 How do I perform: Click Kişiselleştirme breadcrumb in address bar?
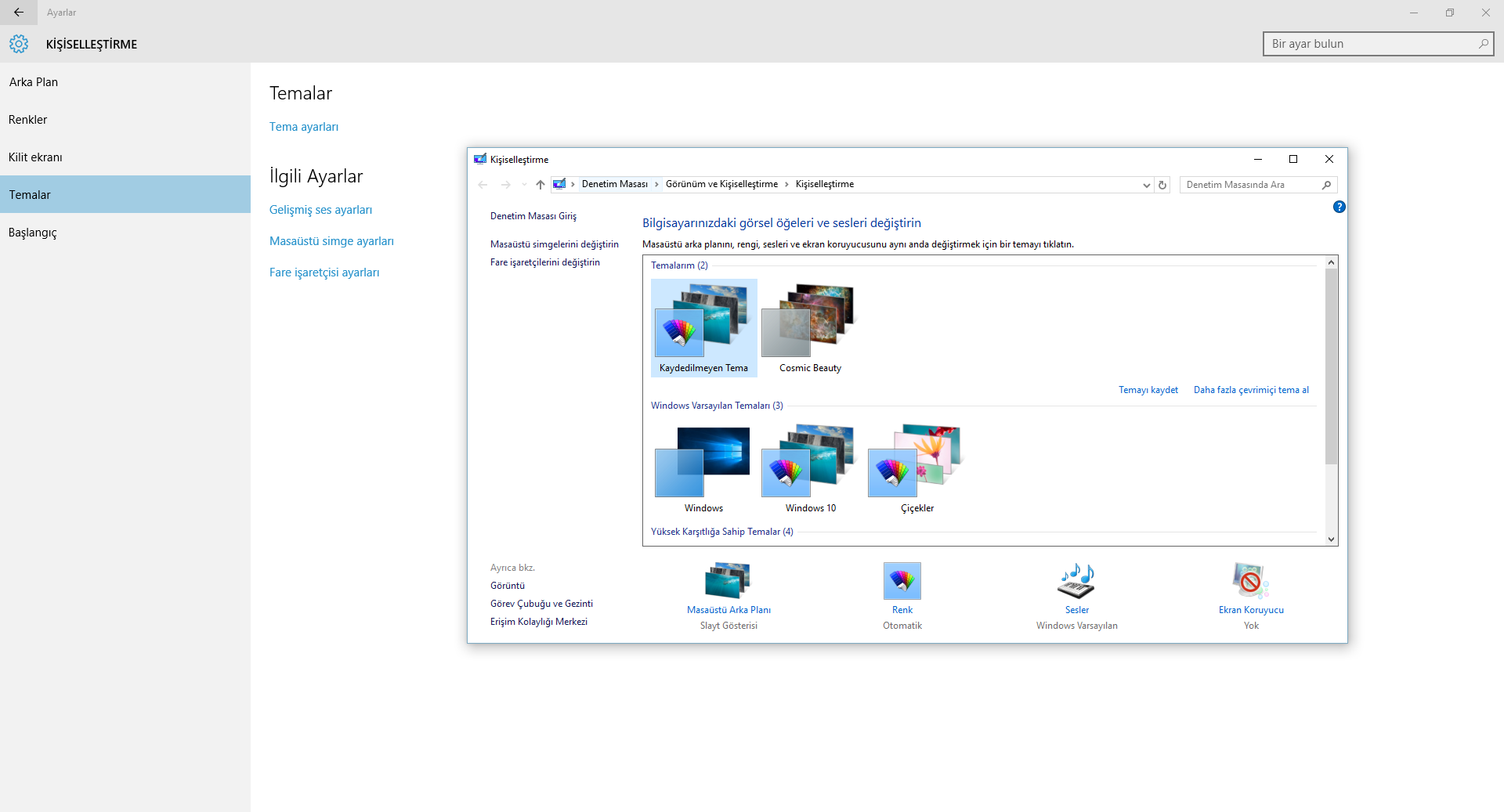[x=825, y=184]
